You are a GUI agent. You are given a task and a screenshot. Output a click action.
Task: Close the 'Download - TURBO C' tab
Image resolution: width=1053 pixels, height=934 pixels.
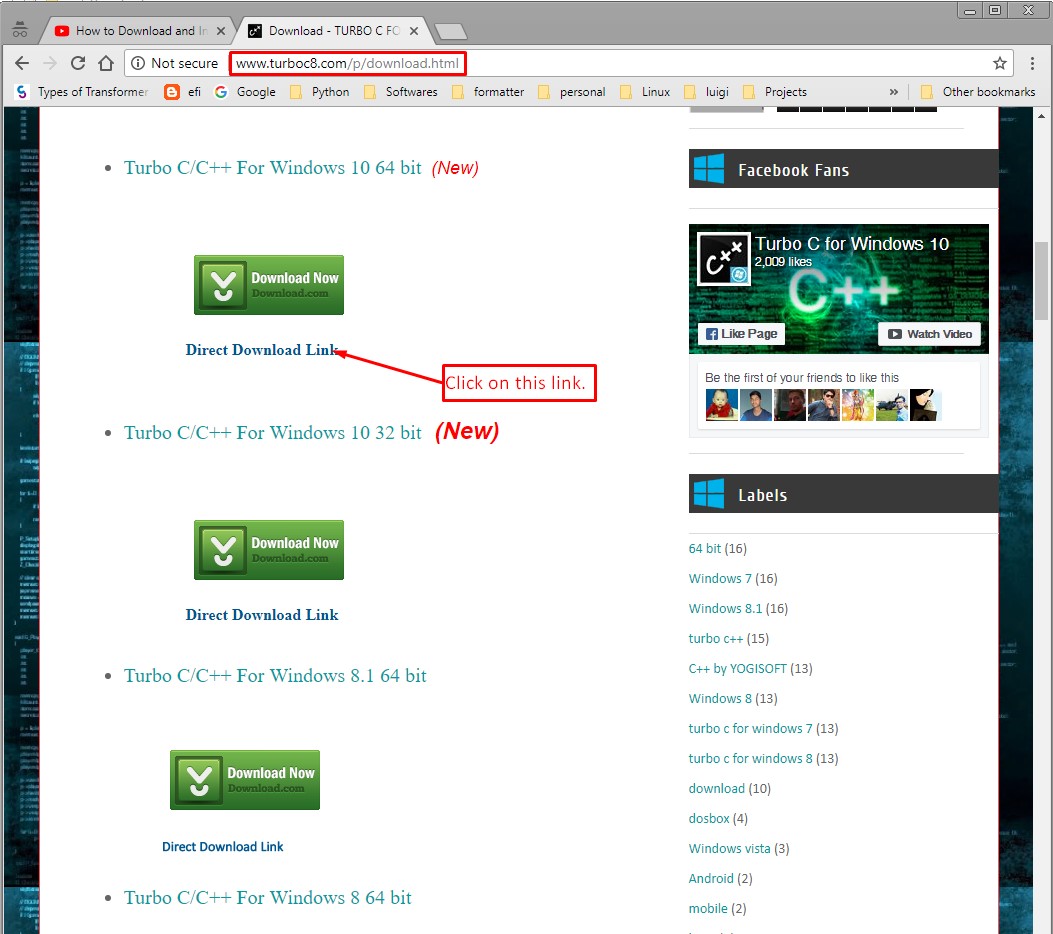point(414,31)
